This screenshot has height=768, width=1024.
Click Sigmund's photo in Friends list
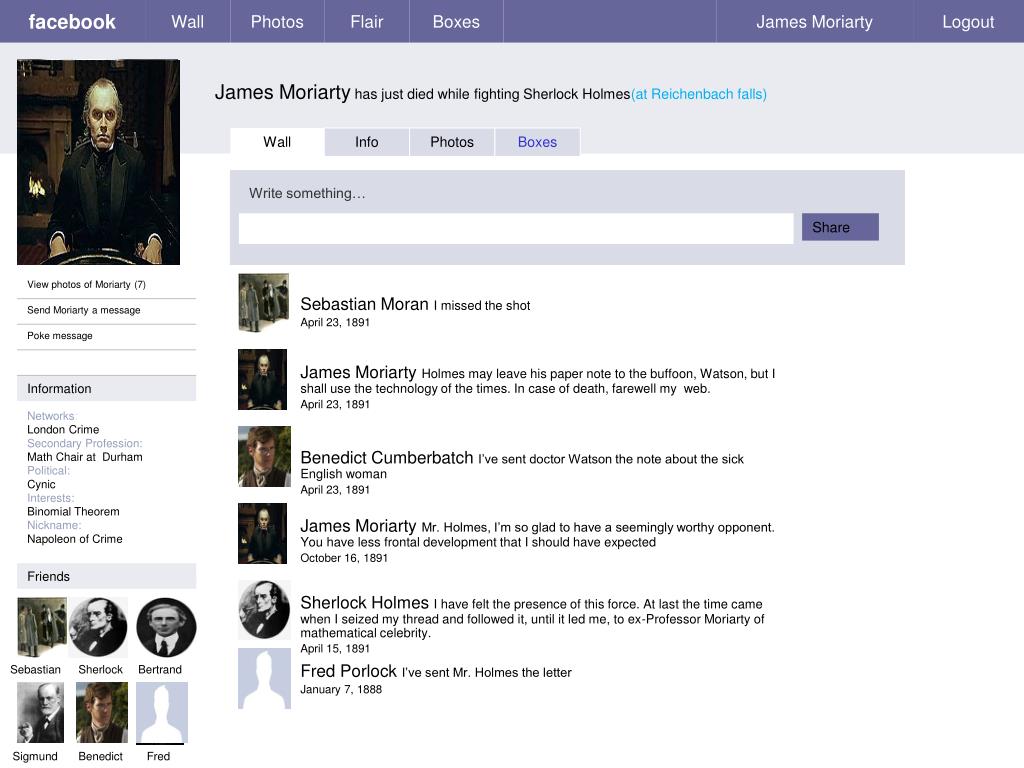coord(40,712)
